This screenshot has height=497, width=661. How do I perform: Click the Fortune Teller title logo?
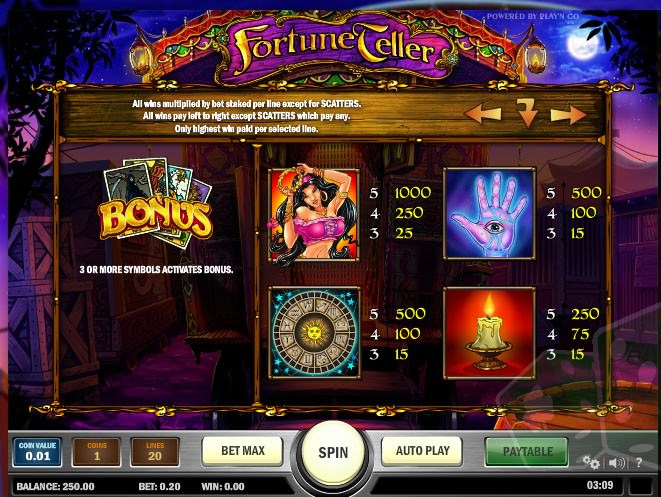click(335, 48)
